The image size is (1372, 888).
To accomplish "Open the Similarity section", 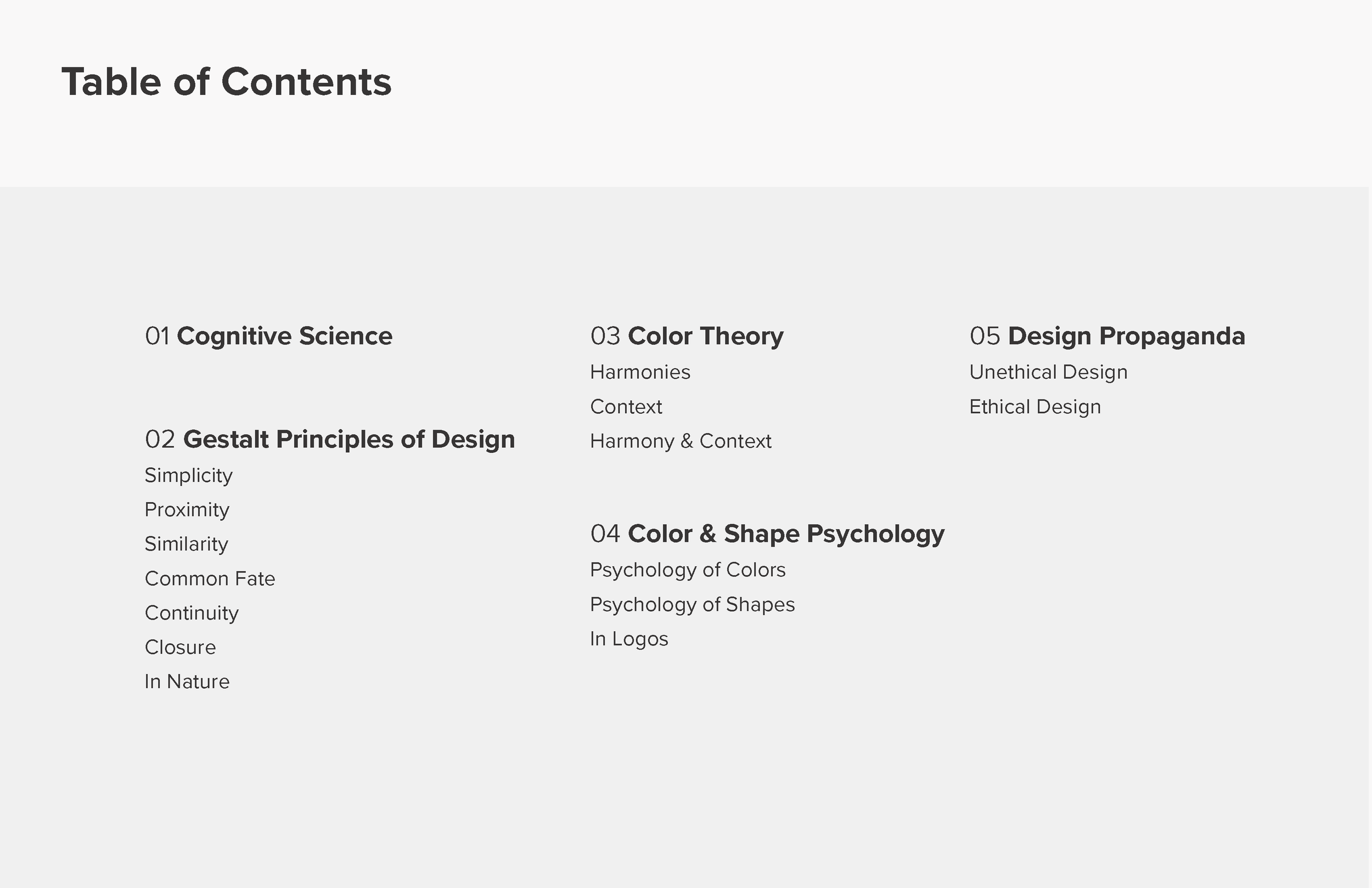I will pos(186,544).
